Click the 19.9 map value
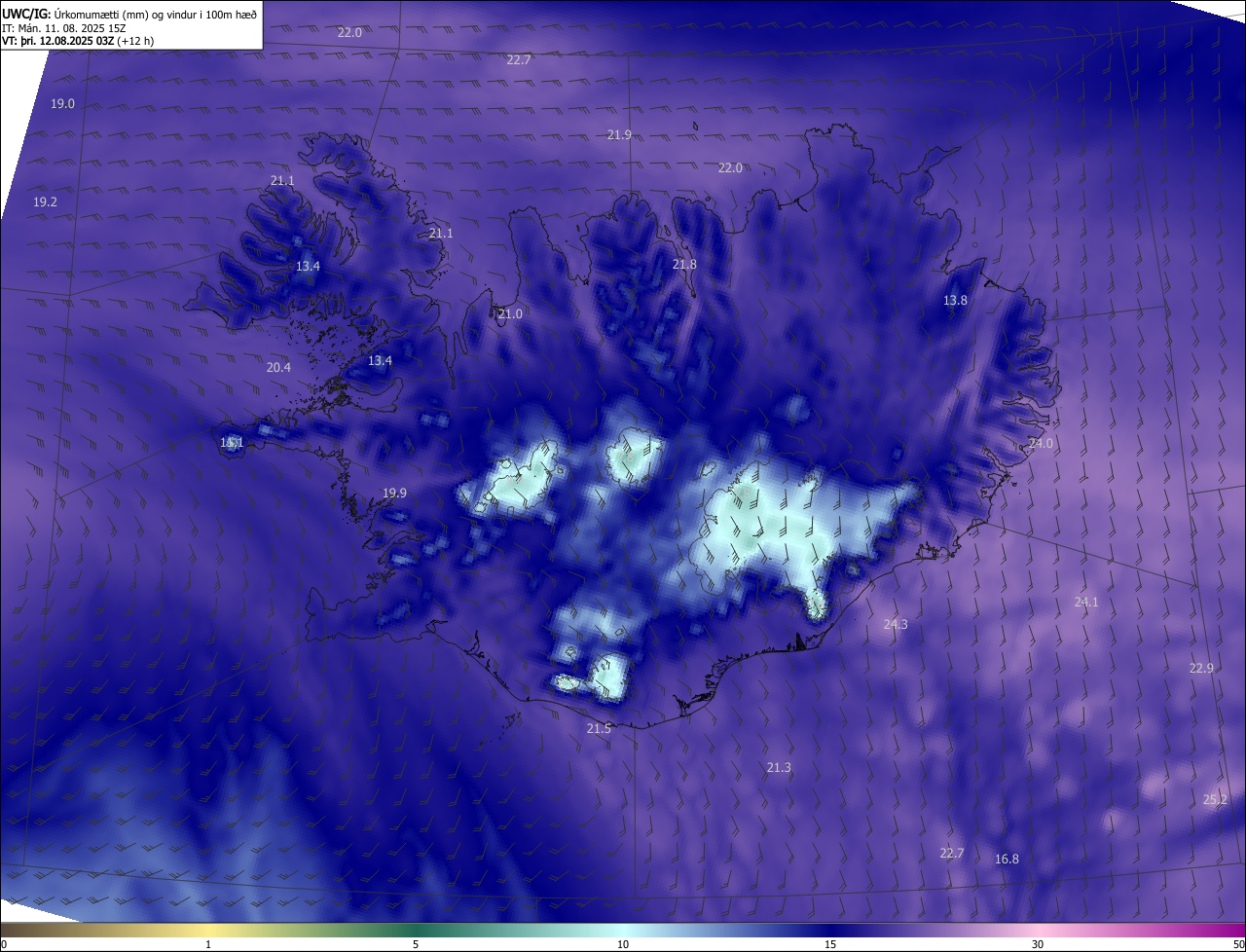 pos(394,493)
